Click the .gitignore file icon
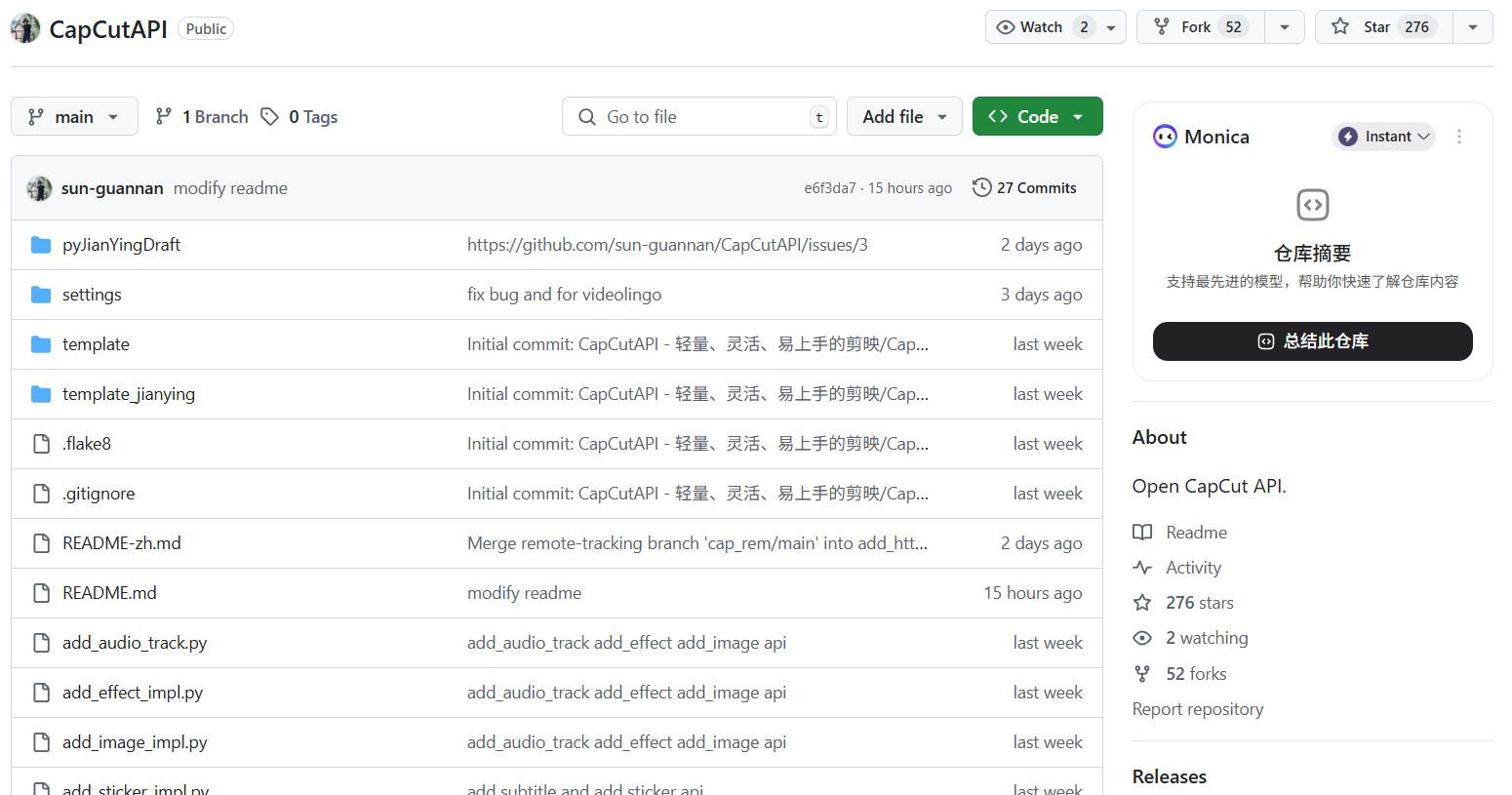The image size is (1512, 795). (x=41, y=494)
